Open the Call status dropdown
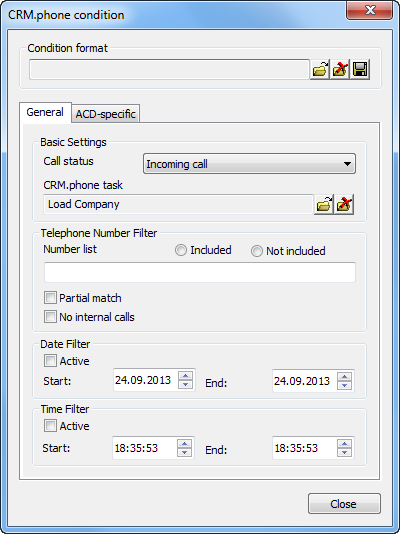This screenshot has width=400, height=534. [x=250, y=164]
